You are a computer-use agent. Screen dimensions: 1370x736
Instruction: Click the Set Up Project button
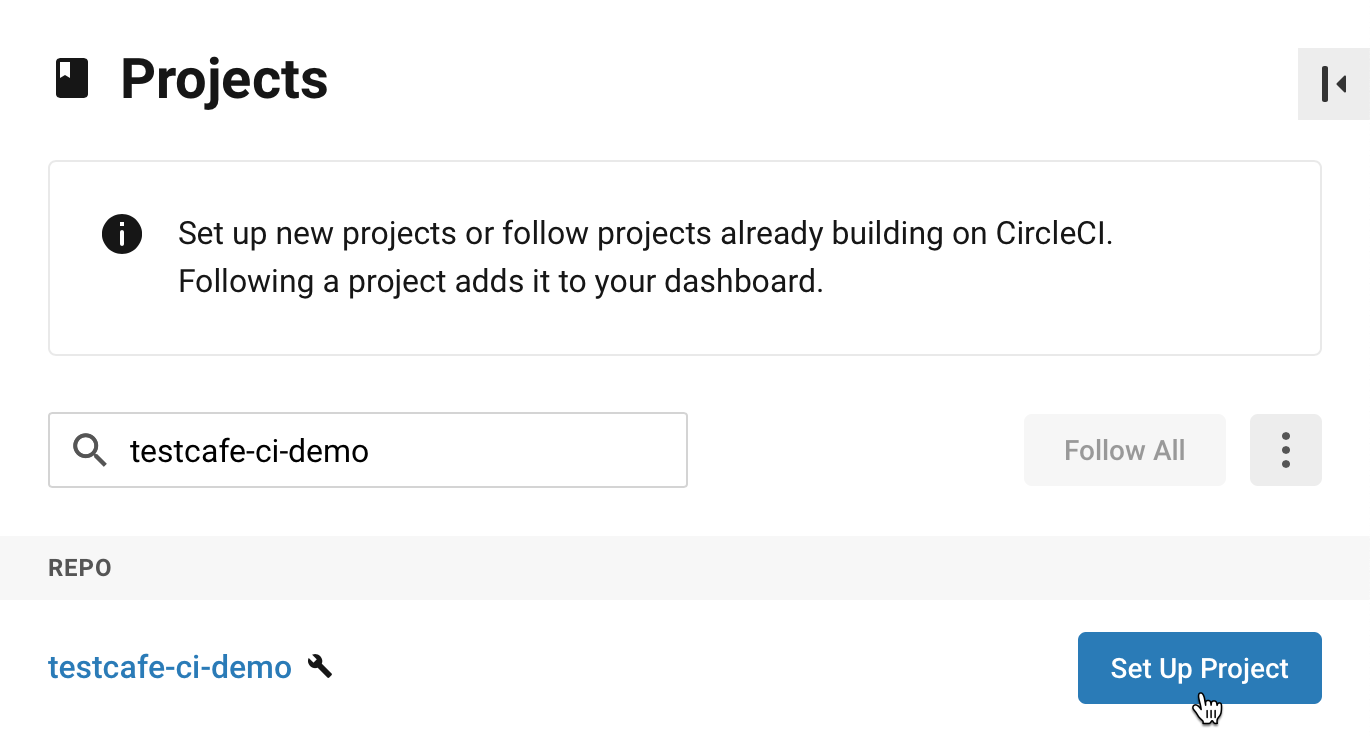point(1199,667)
